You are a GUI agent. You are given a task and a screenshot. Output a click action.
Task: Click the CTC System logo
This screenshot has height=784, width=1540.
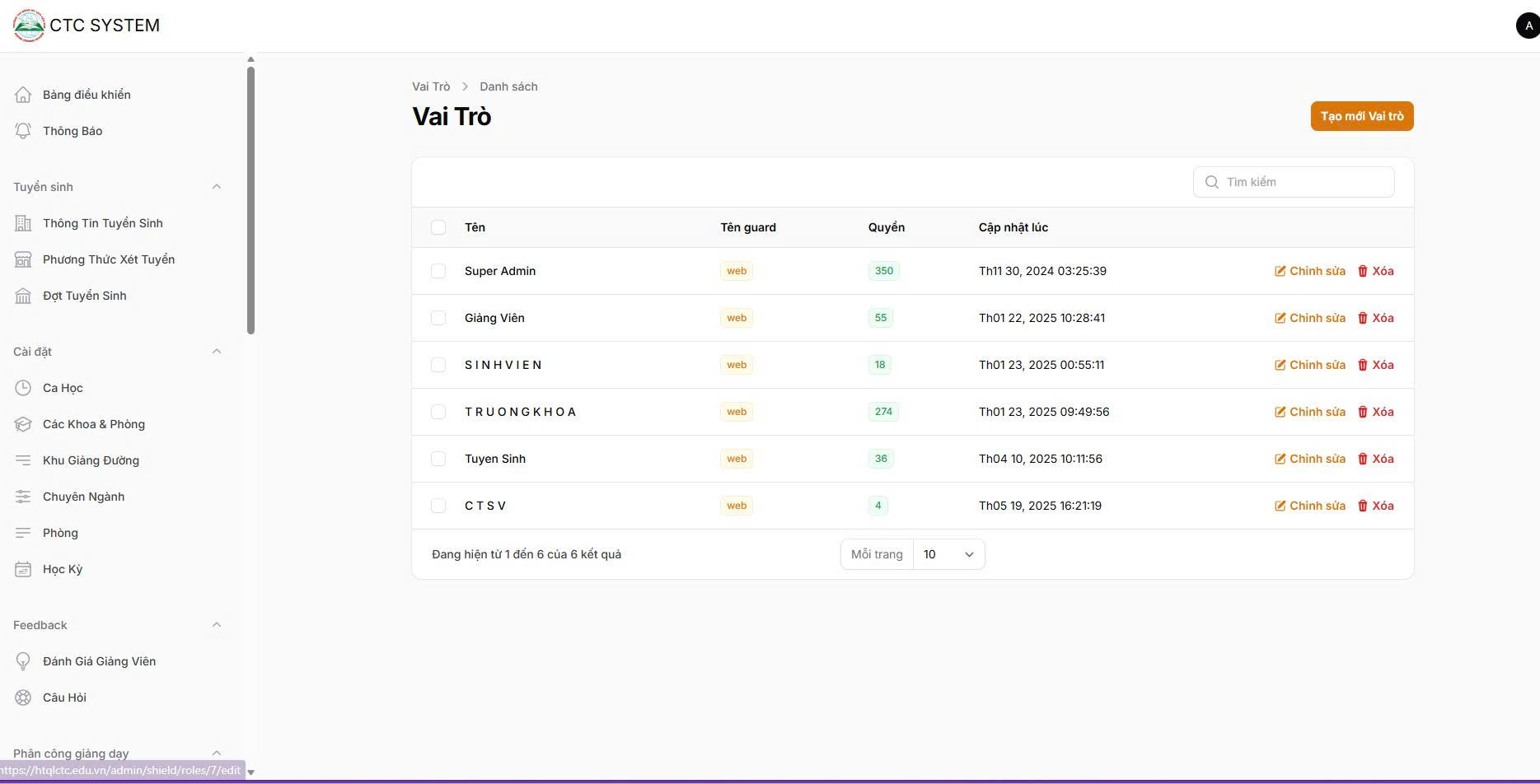(29, 26)
